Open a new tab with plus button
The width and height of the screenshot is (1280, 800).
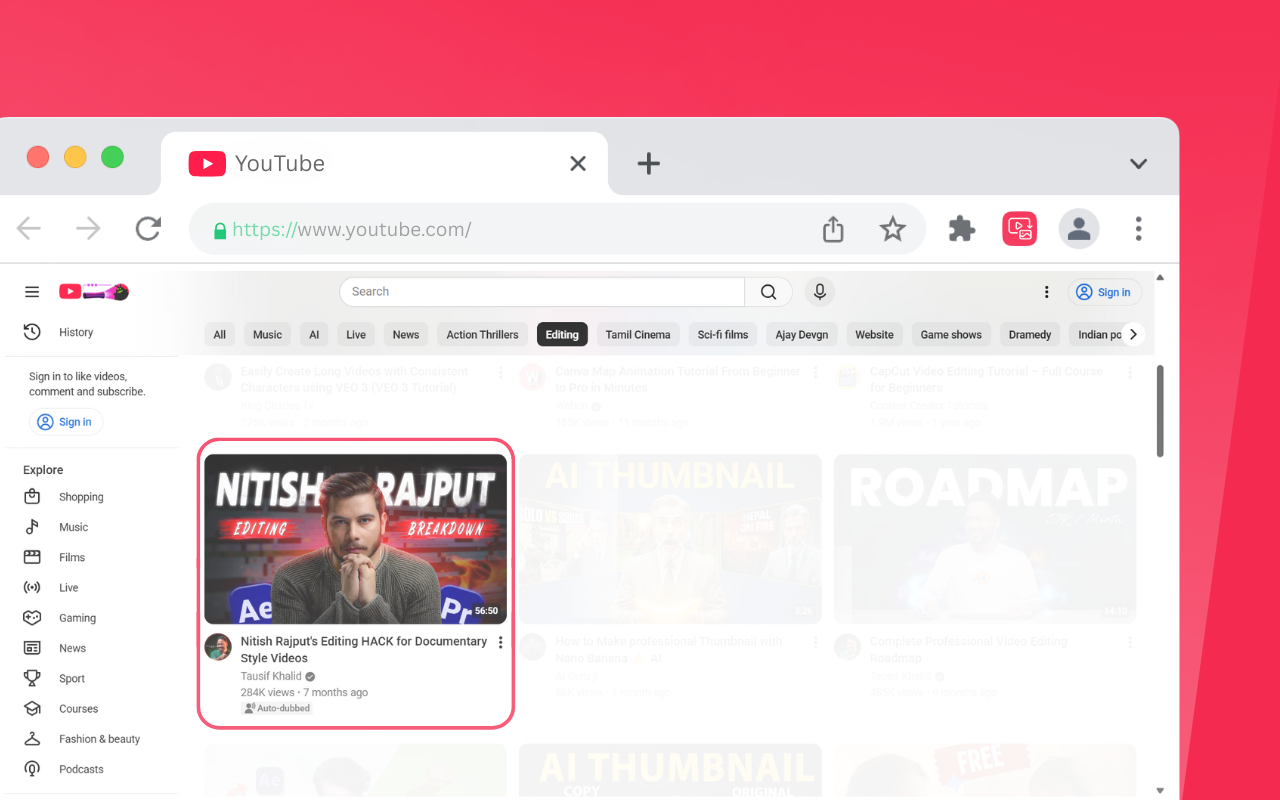coord(649,164)
